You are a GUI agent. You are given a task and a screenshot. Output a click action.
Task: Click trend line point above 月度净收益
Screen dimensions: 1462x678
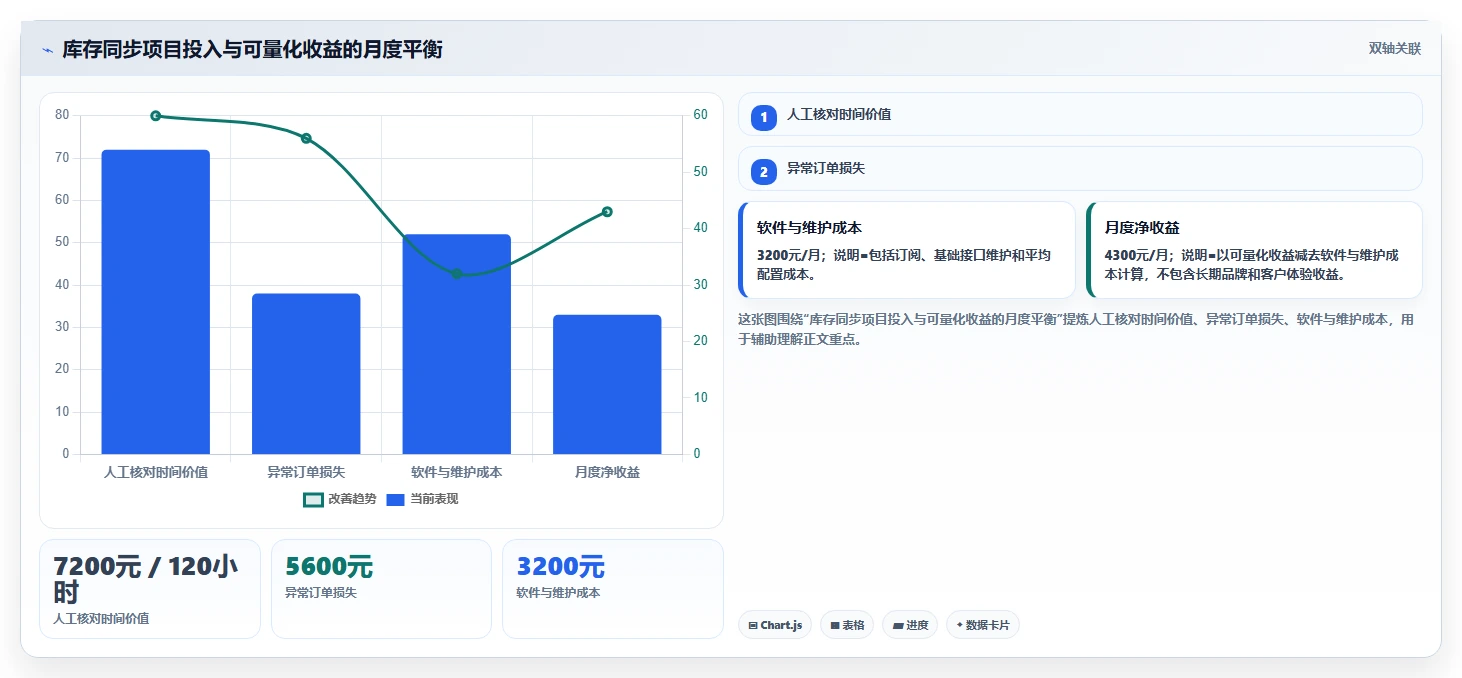607,212
